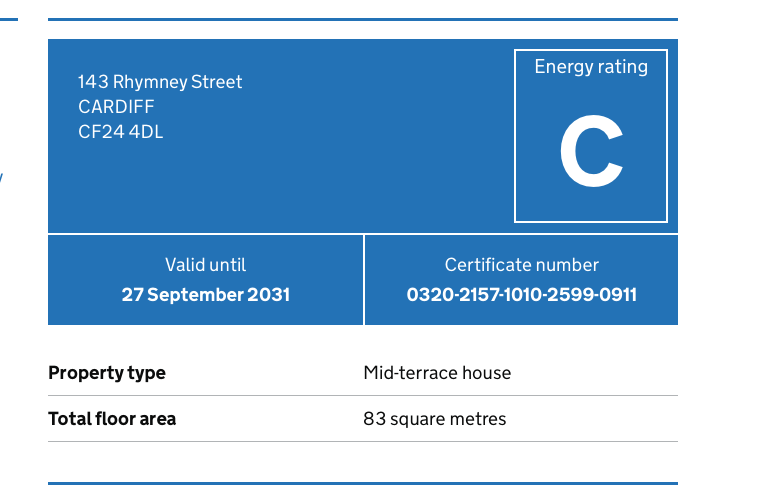
Task: Click the large letter C rating
Action: [591, 153]
